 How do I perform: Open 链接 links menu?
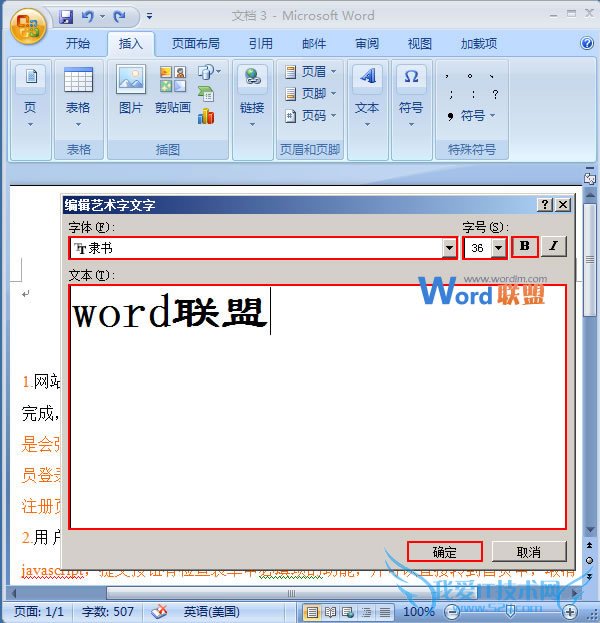pos(252,97)
